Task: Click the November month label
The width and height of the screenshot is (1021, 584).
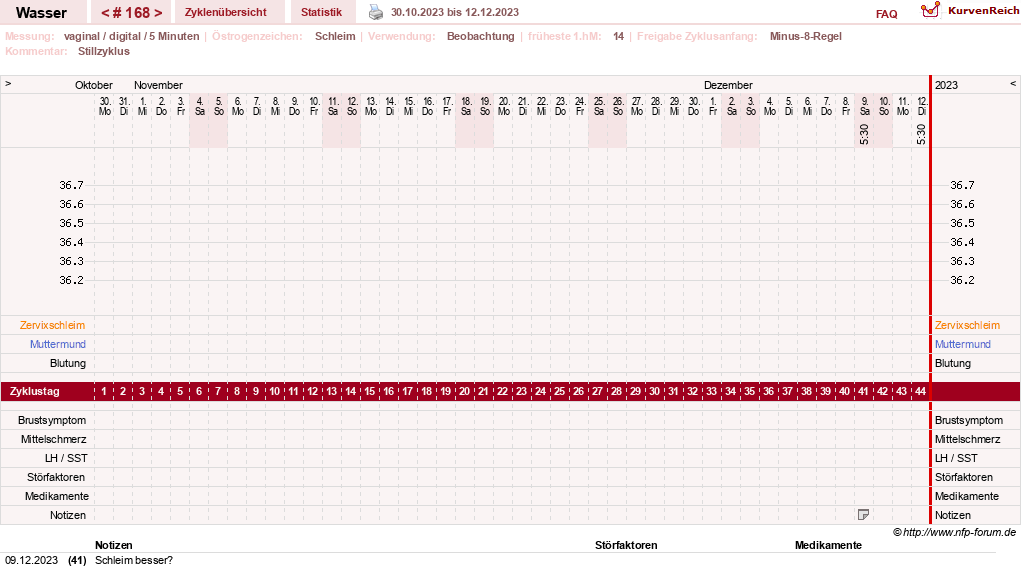Action: click(158, 85)
